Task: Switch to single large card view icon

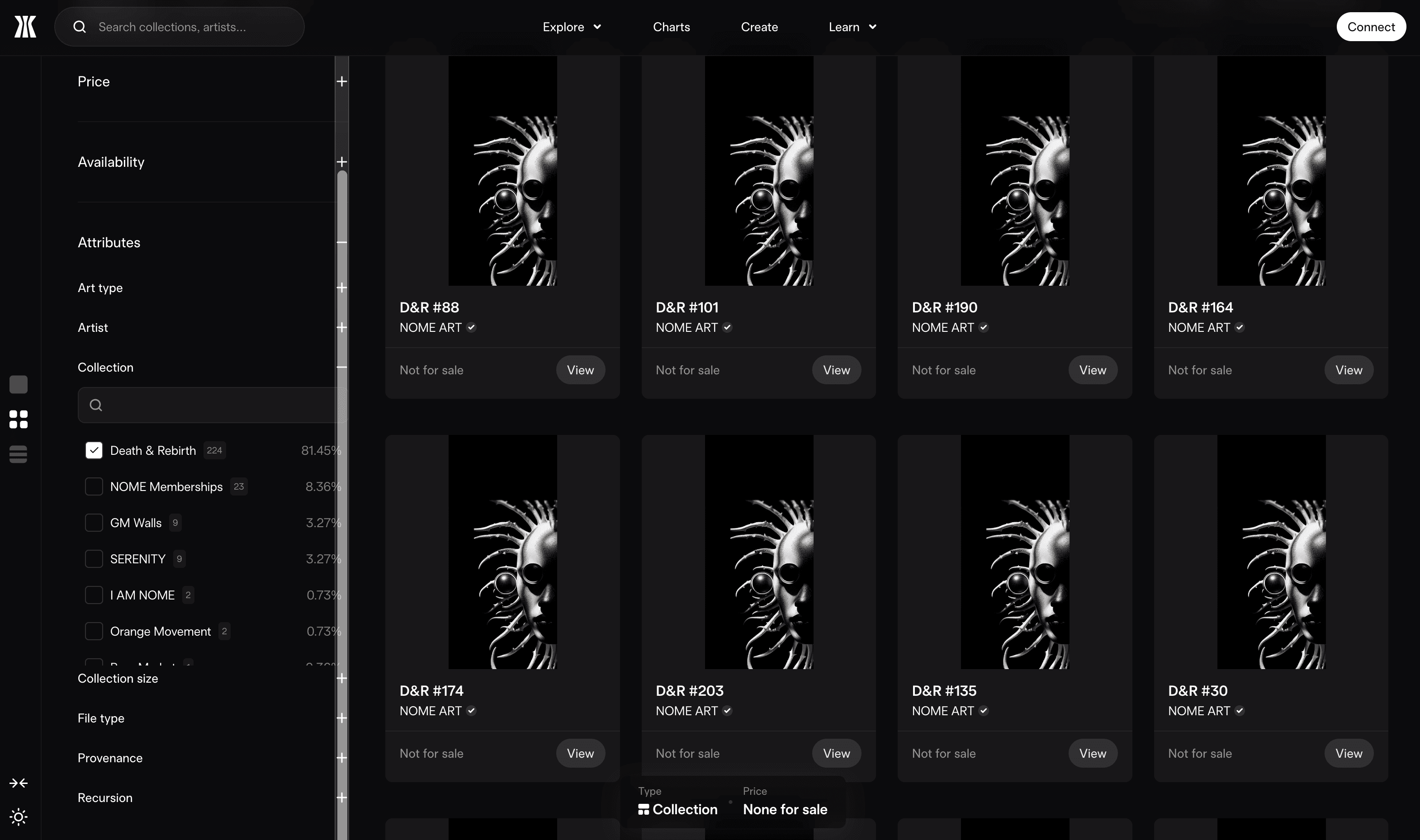Action: (x=18, y=384)
